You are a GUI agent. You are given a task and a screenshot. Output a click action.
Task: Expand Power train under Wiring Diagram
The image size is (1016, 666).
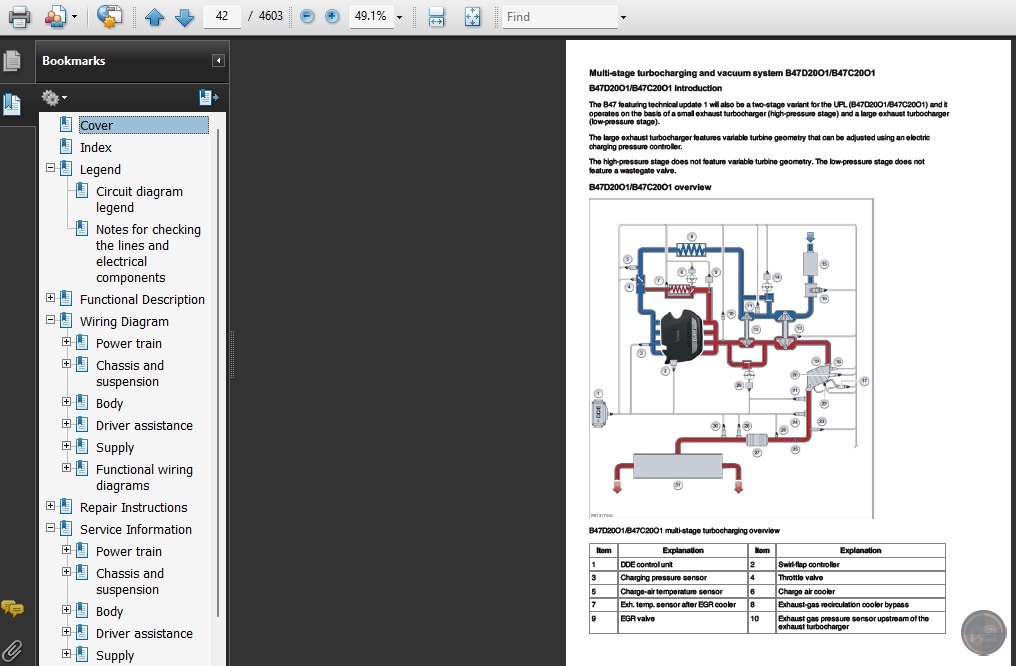click(x=66, y=341)
